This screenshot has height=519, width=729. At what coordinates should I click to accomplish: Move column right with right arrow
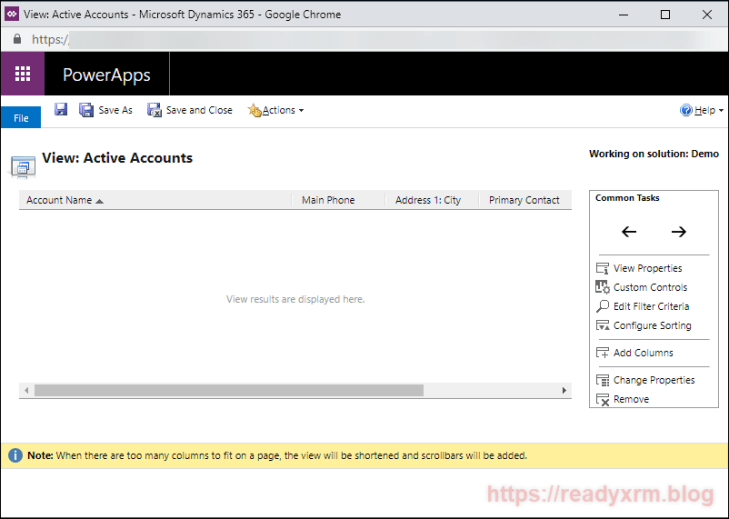pos(679,232)
